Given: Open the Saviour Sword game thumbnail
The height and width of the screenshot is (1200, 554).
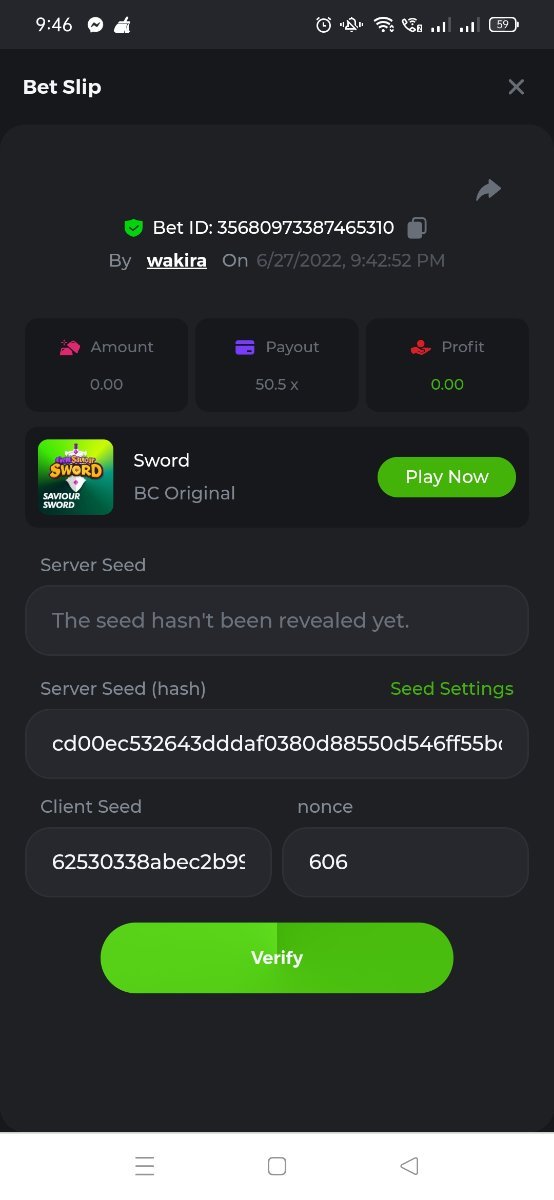Looking at the screenshot, I should [x=76, y=477].
